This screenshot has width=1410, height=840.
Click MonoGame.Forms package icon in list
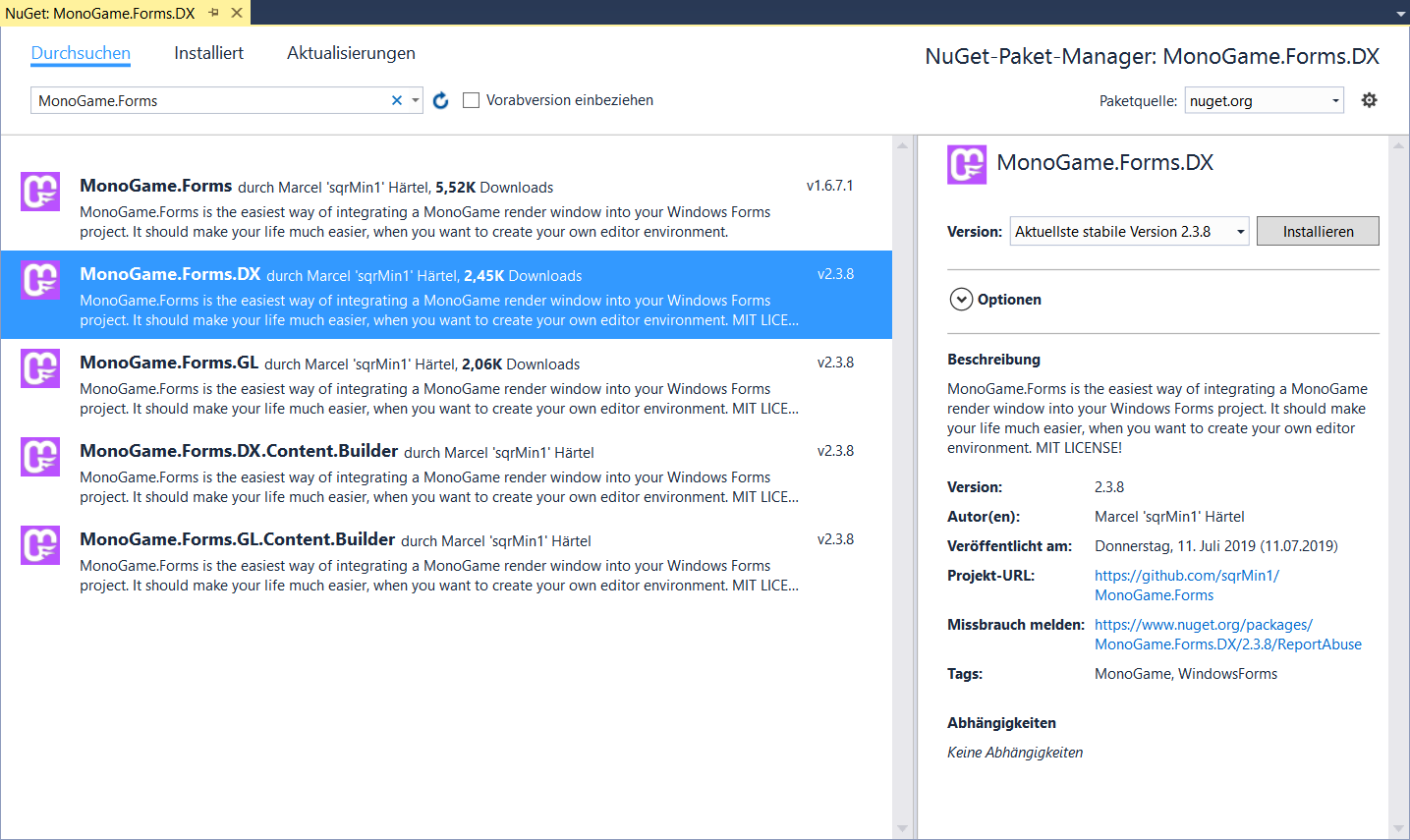[x=40, y=192]
